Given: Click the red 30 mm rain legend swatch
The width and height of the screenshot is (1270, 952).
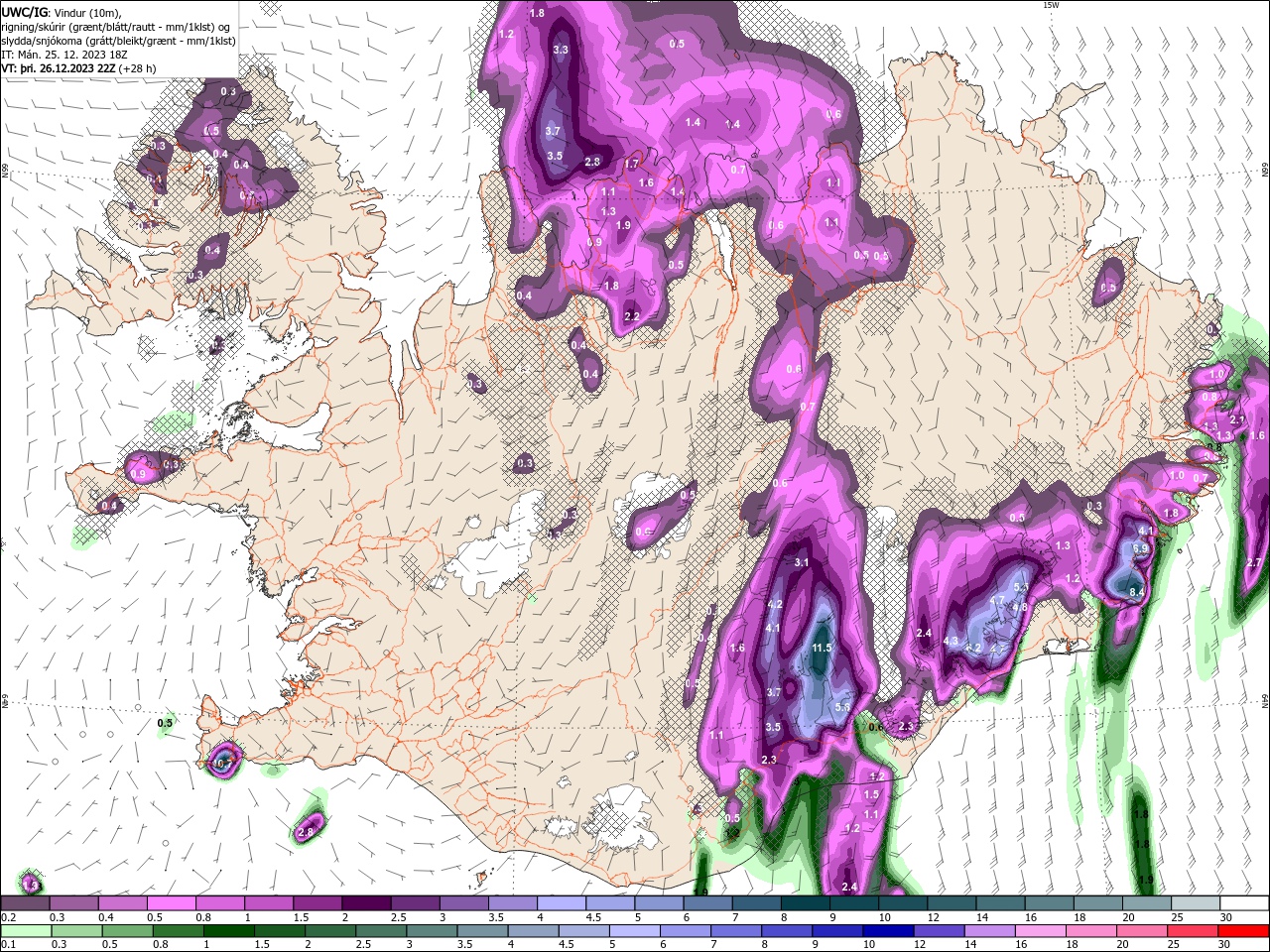Looking at the screenshot, I should (1244, 931).
